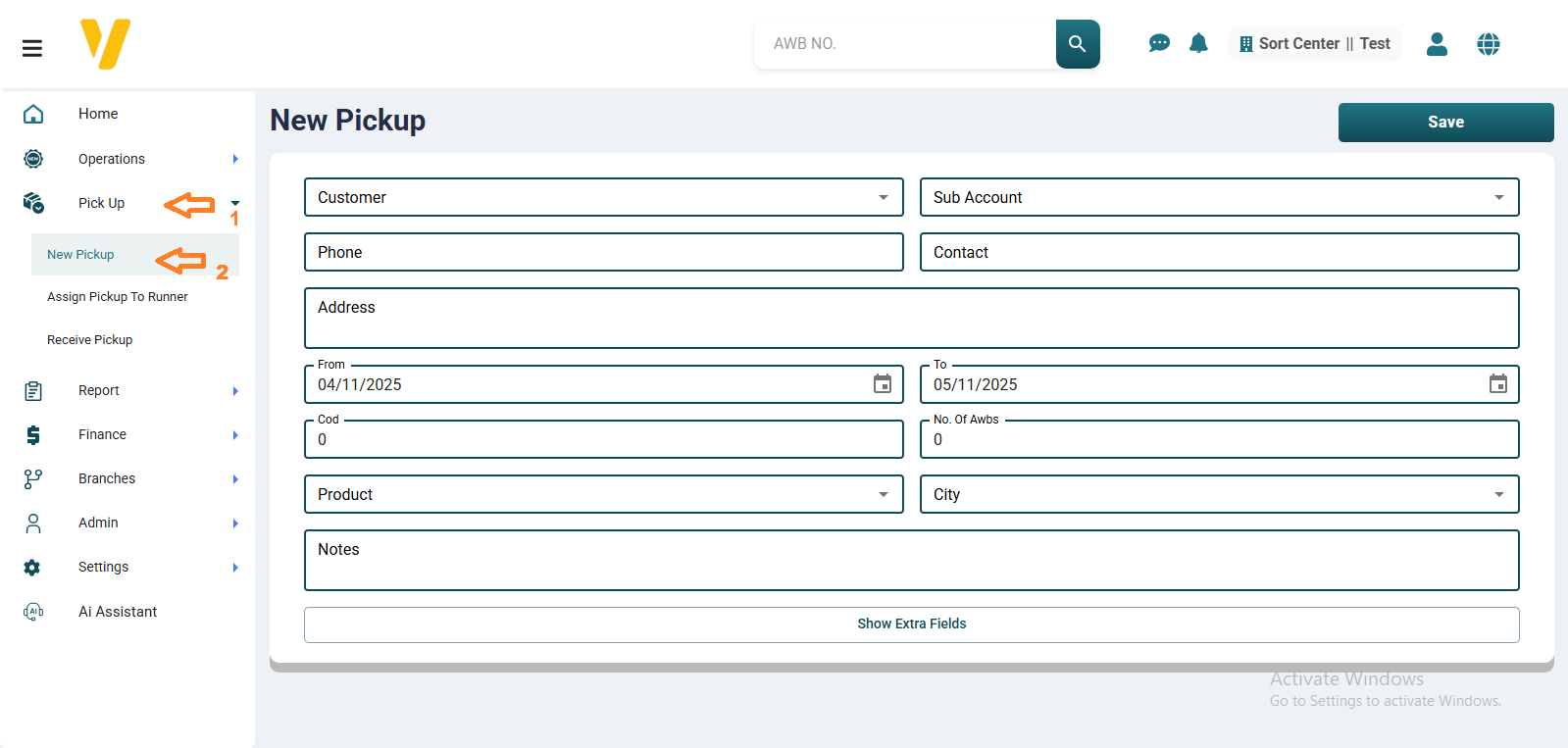Image resolution: width=1568 pixels, height=748 pixels.
Task: Open the hamburger menu icon
Action: (32, 48)
